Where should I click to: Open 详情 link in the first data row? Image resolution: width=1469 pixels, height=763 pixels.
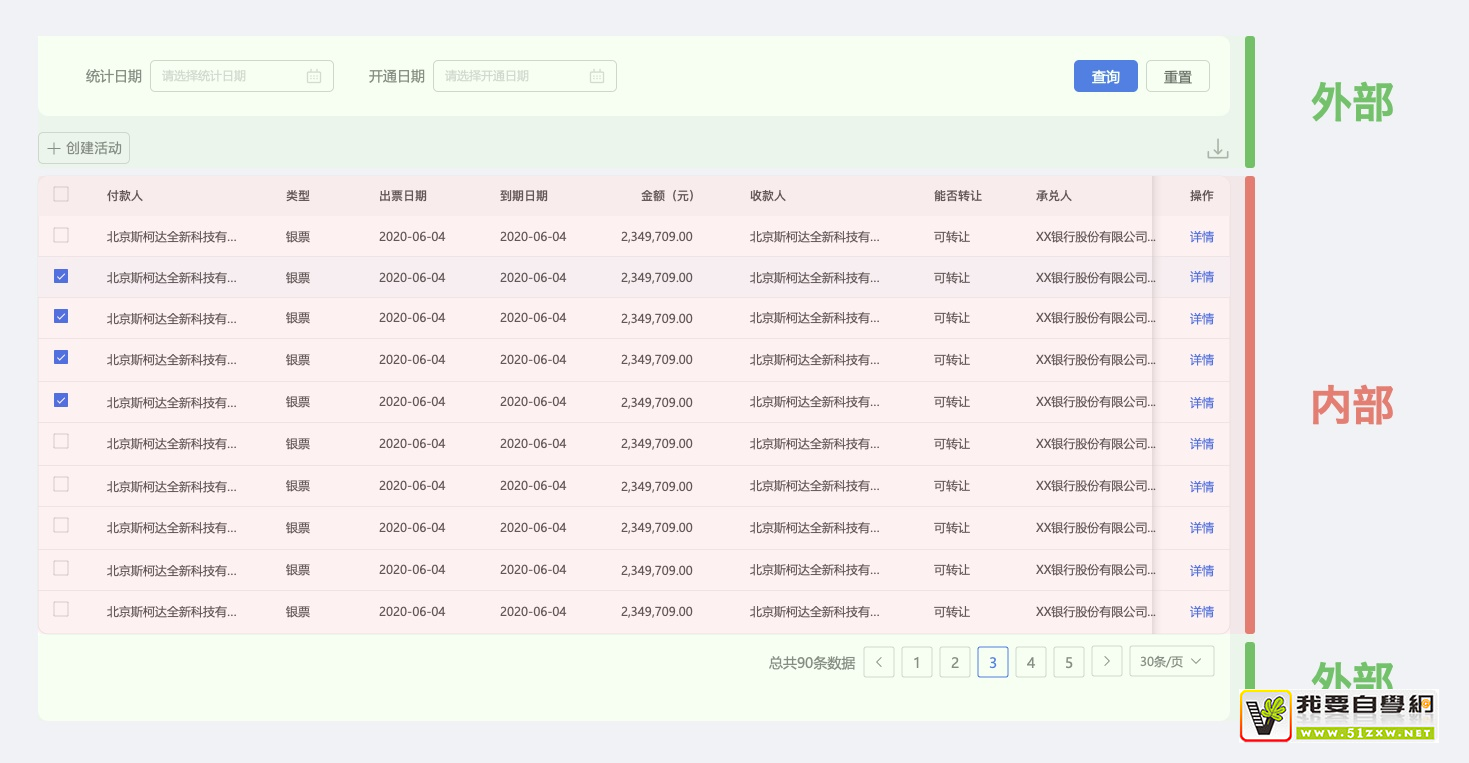(1202, 237)
